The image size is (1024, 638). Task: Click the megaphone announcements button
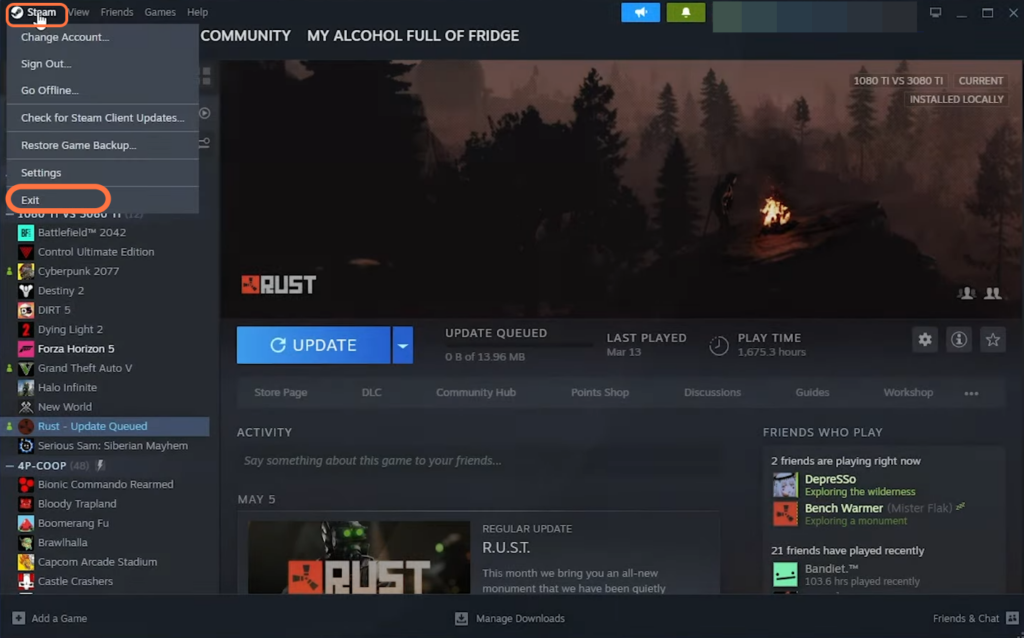[641, 12]
